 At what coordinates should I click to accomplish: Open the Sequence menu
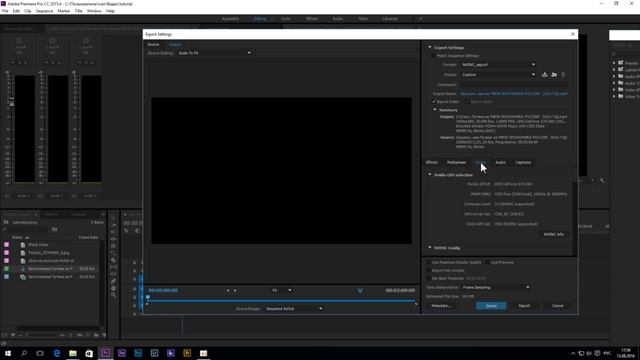click(x=44, y=11)
